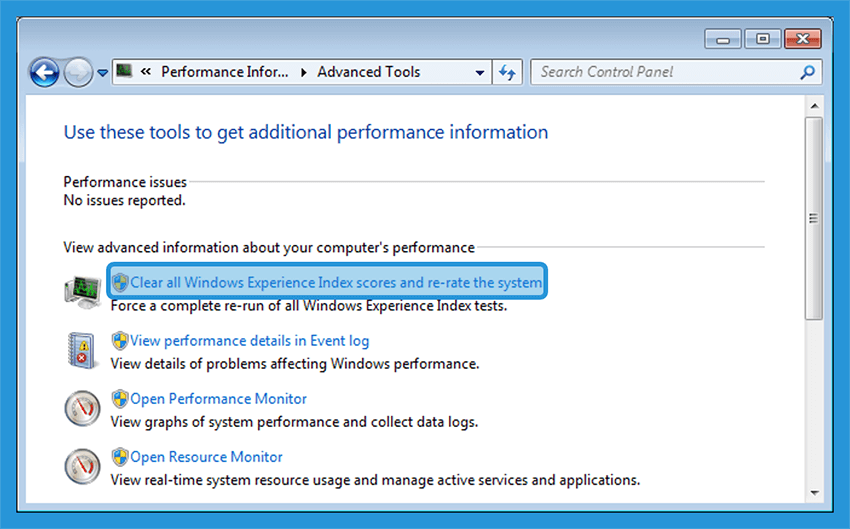Open Performance Monitor link
Screen dimensions: 850x529
click(218, 399)
